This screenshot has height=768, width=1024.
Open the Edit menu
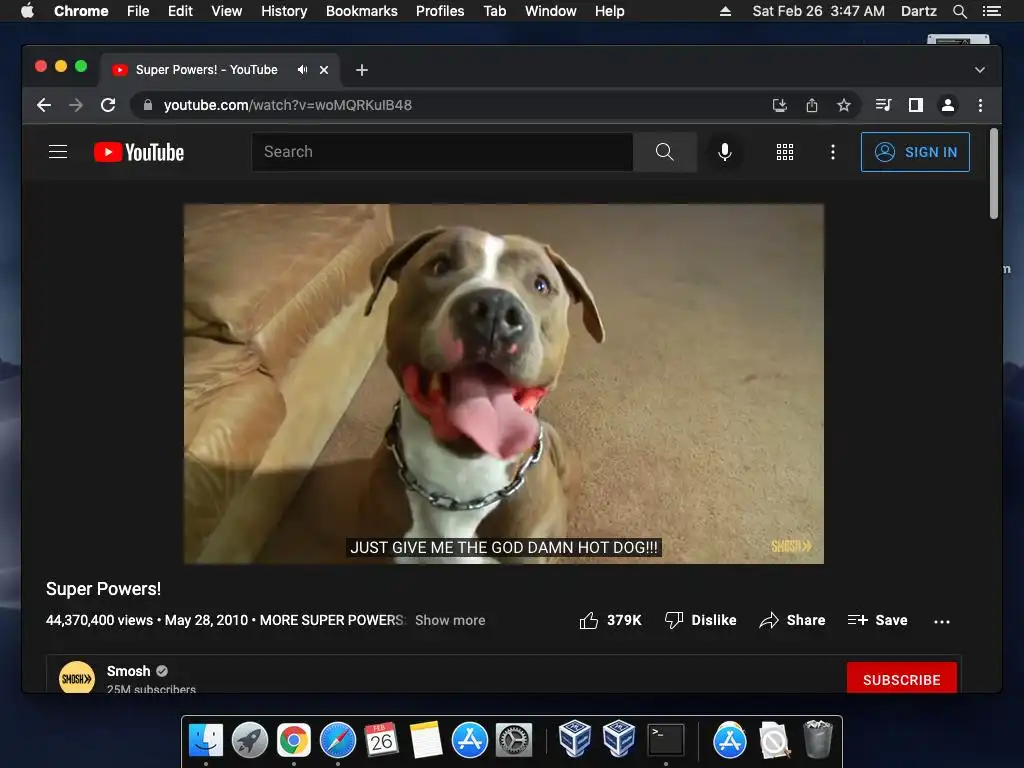pyautogui.click(x=180, y=11)
